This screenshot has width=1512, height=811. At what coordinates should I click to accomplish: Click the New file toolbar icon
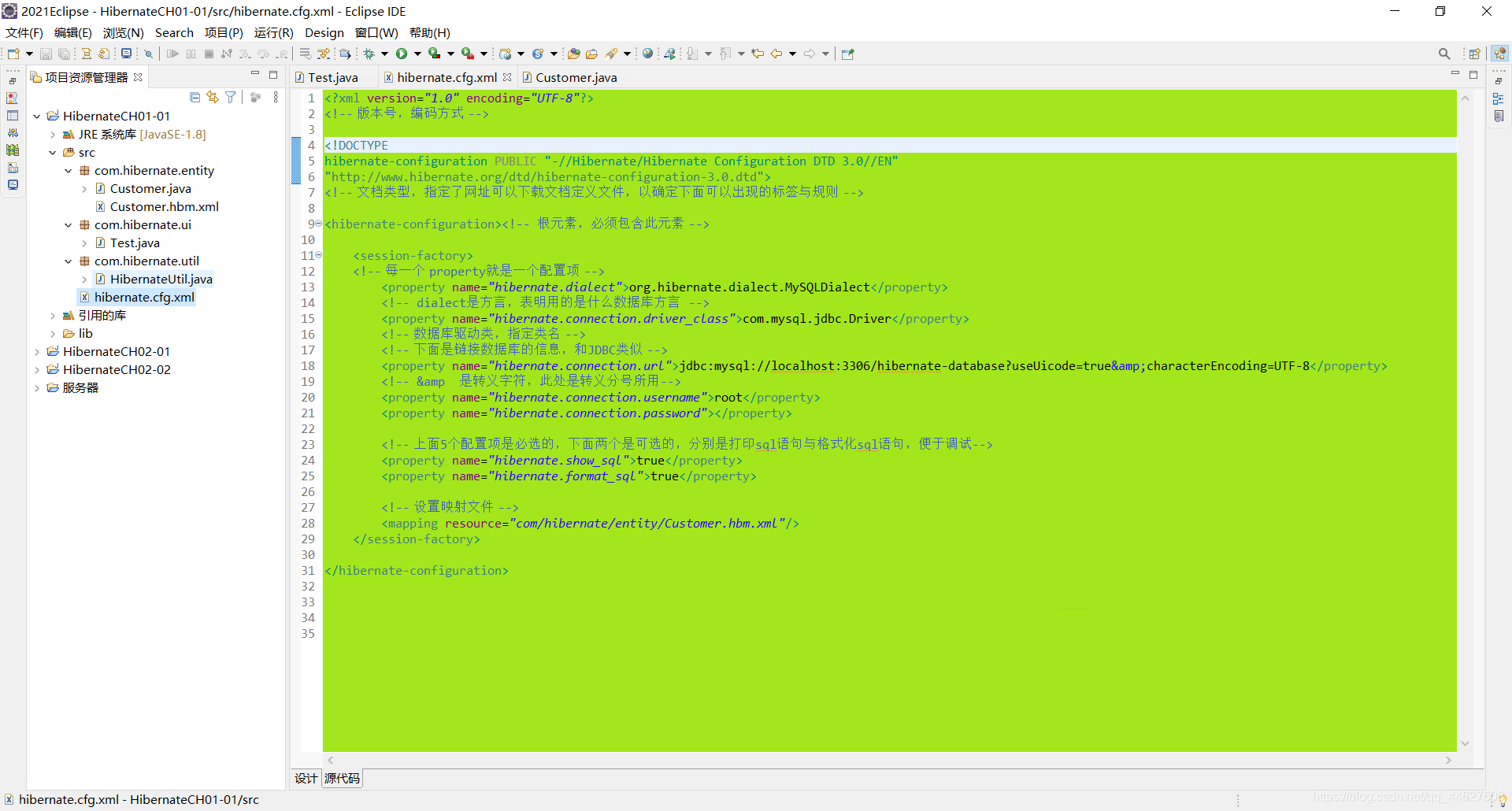coord(13,54)
